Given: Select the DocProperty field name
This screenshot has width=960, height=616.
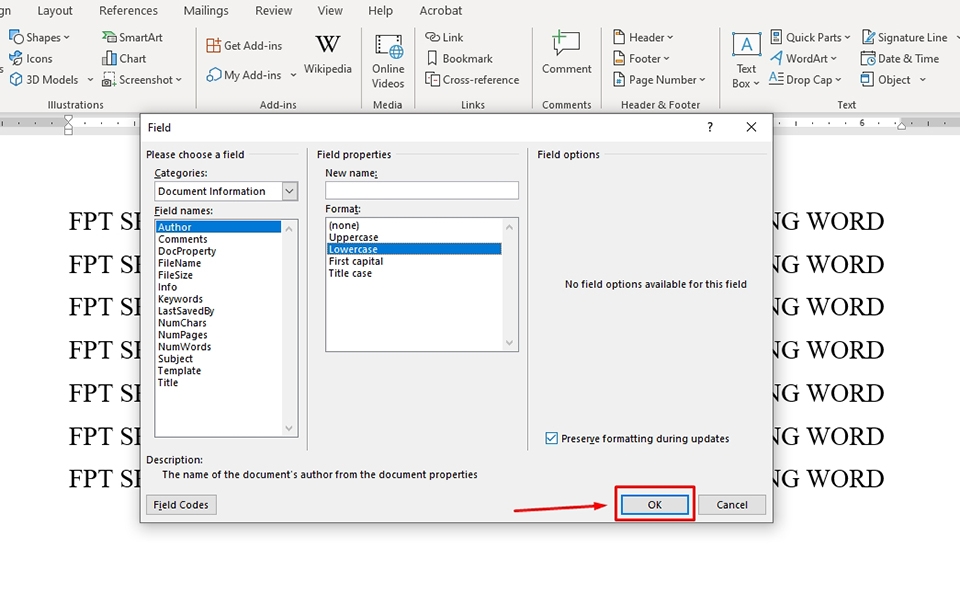Looking at the screenshot, I should [219, 251].
